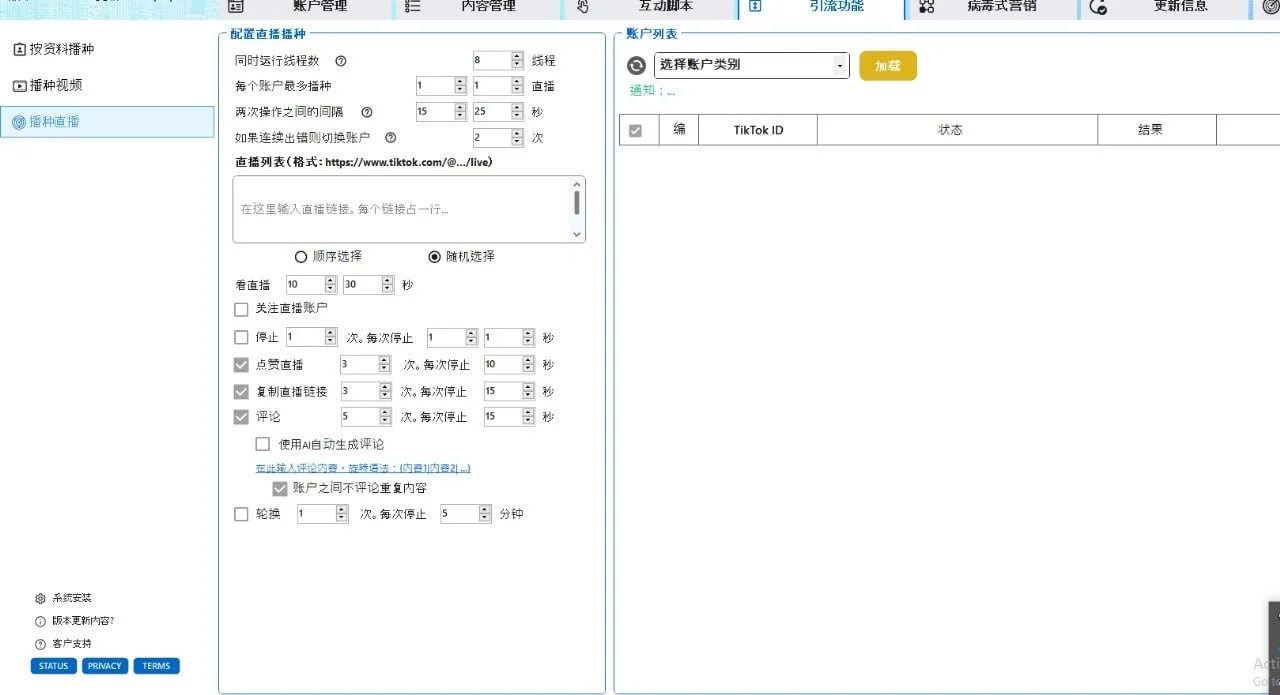Click the 在此输入评论内容 link
The image size is (1280, 695).
360,467
